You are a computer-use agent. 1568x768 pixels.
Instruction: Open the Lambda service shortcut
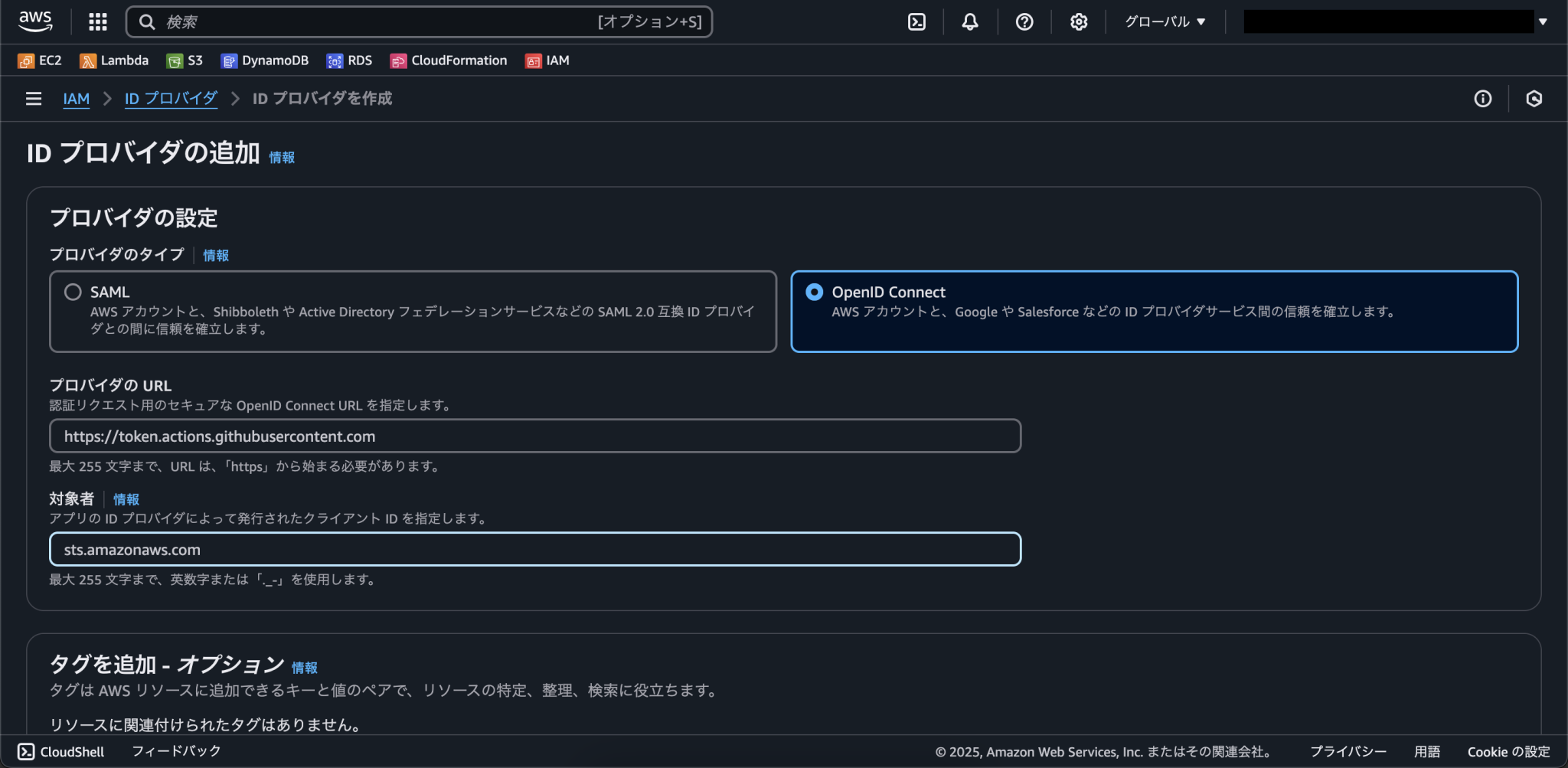pos(113,60)
